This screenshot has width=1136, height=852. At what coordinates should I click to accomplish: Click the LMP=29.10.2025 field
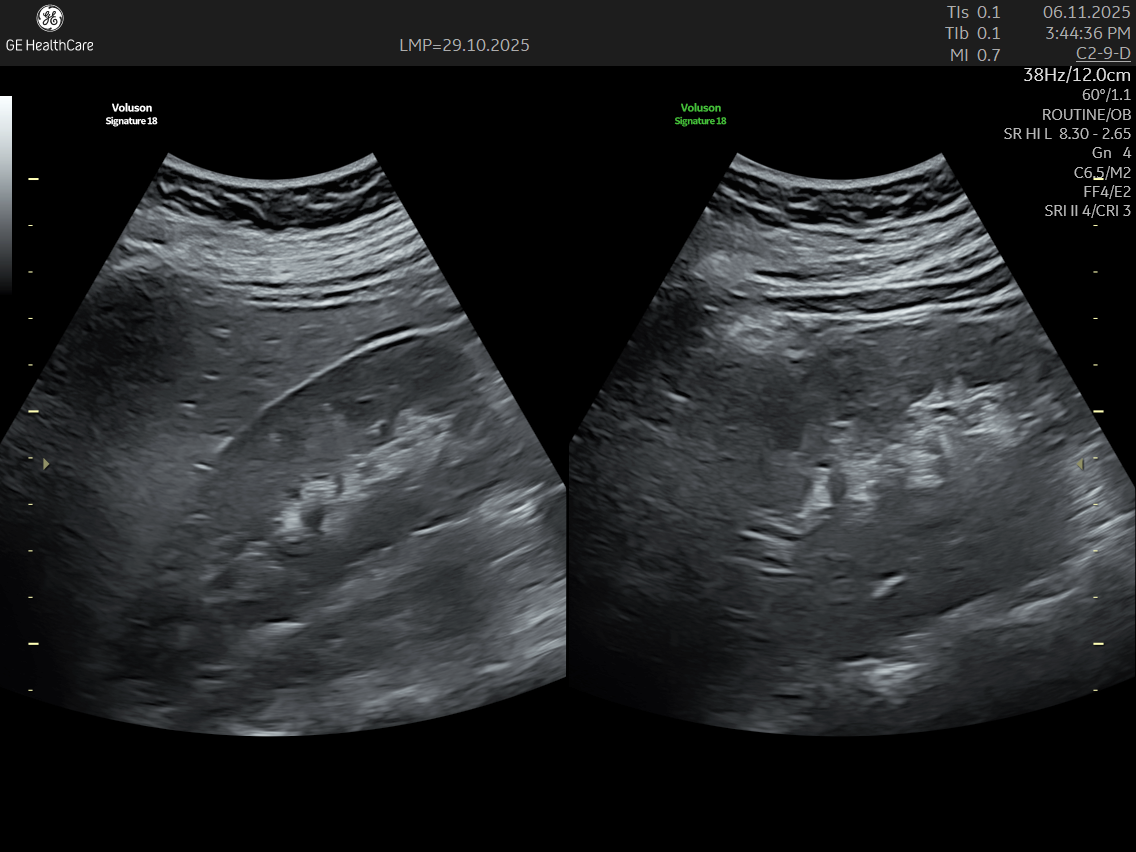click(464, 45)
